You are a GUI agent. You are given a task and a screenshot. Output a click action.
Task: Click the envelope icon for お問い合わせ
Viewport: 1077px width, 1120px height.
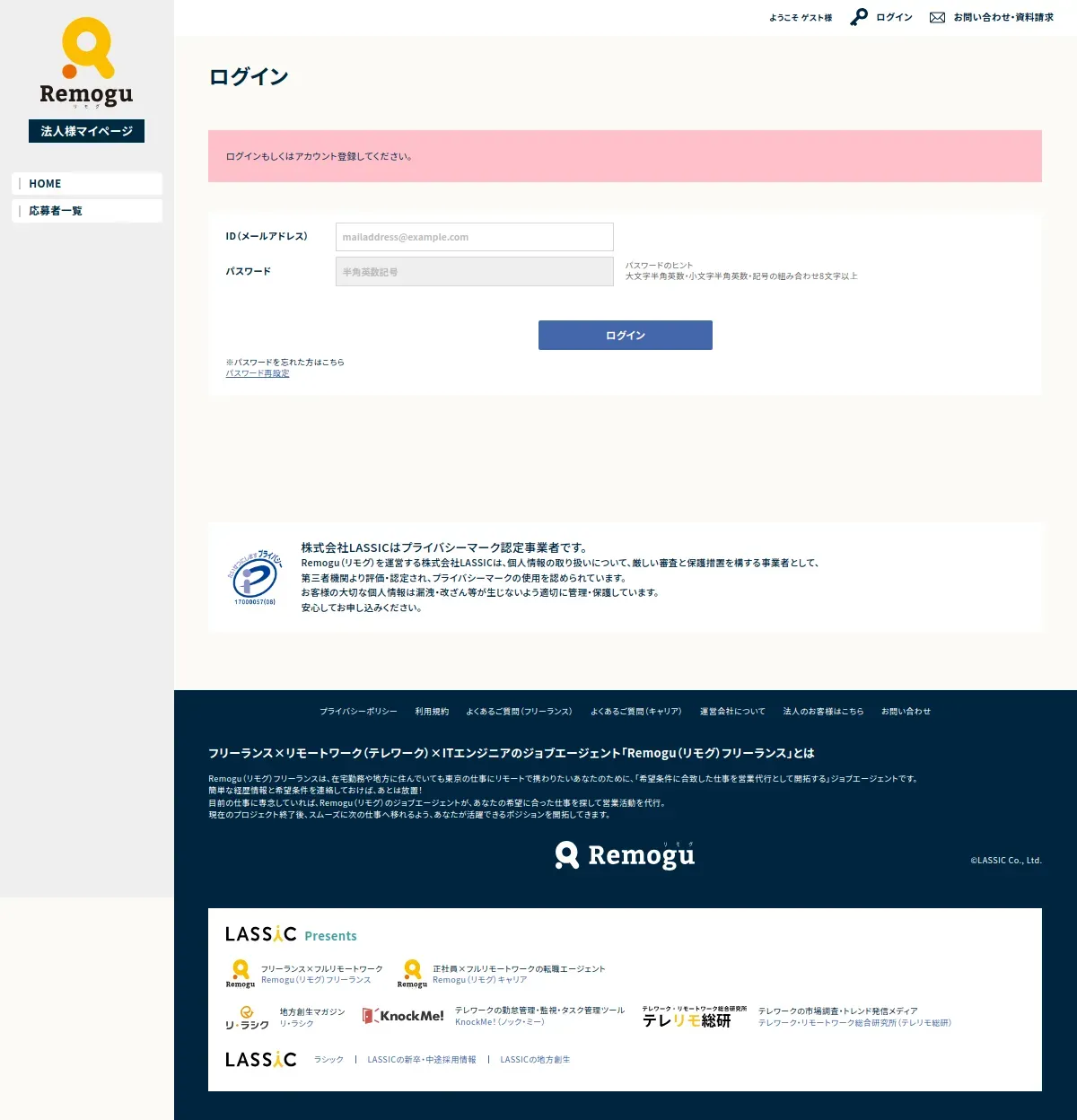pos(937,18)
